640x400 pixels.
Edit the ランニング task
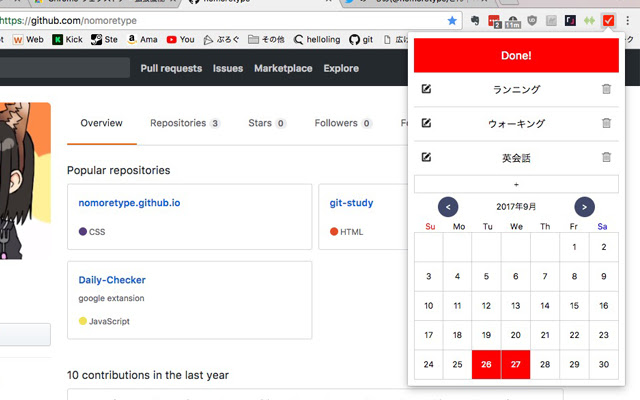pos(426,89)
